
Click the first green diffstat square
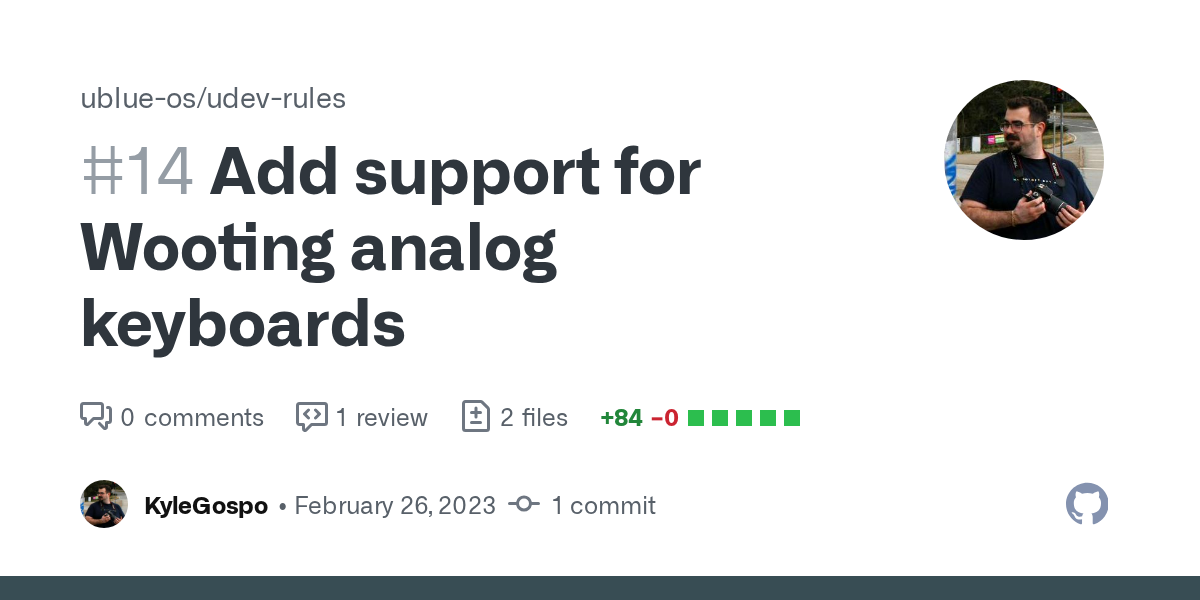696,418
